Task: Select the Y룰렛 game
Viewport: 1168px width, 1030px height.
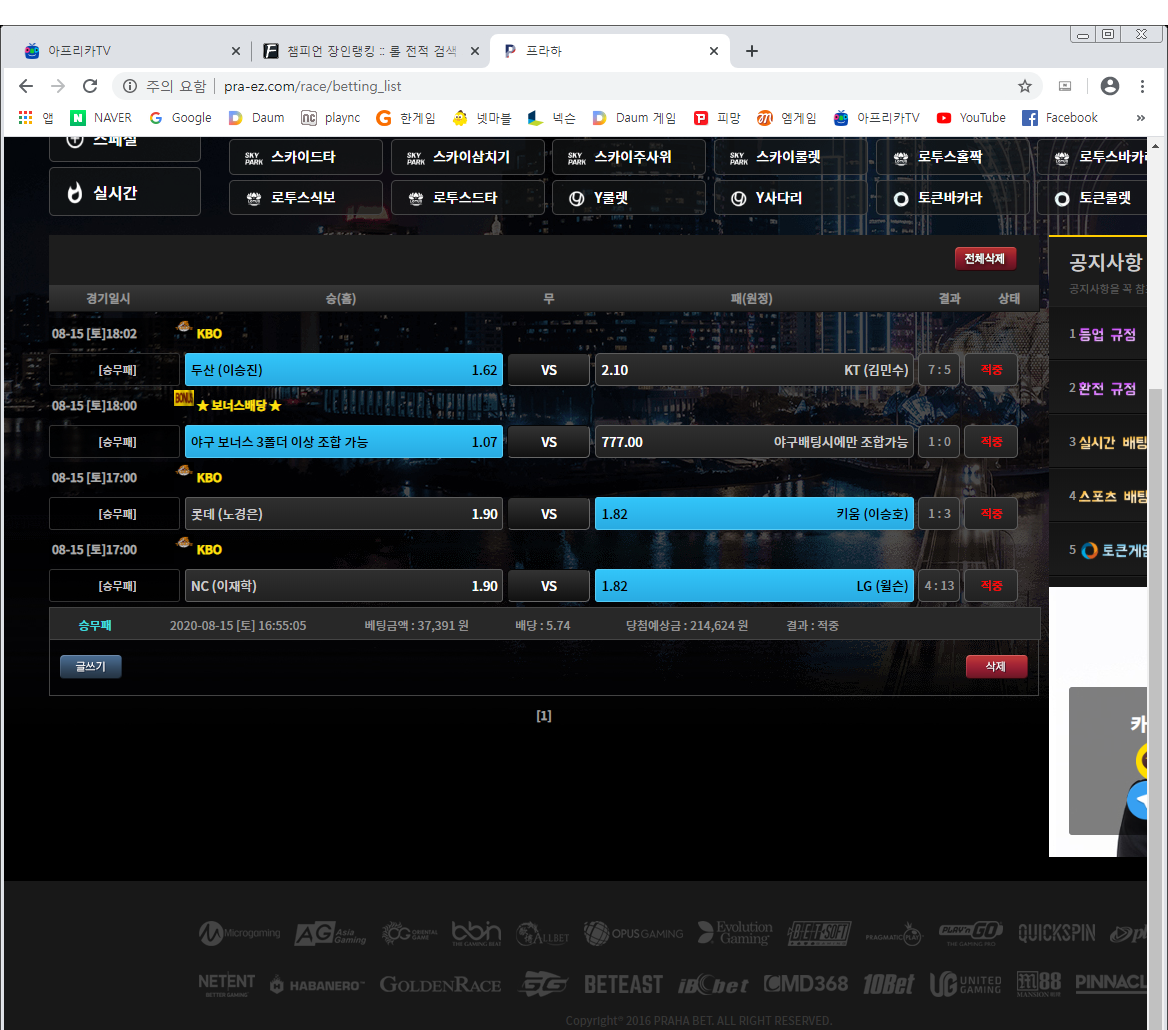Action: 628,198
